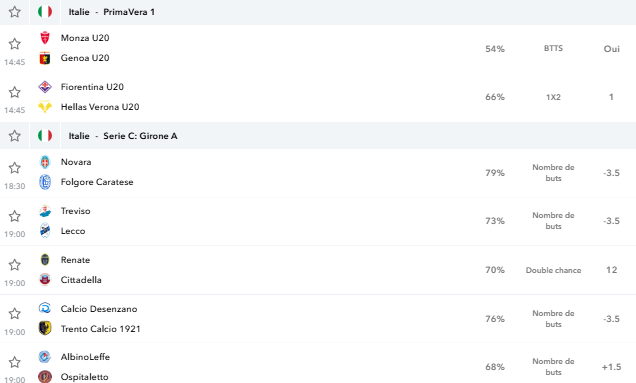Select the Calcio Desenzano team name
The width and height of the screenshot is (636, 383).
(99, 309)
